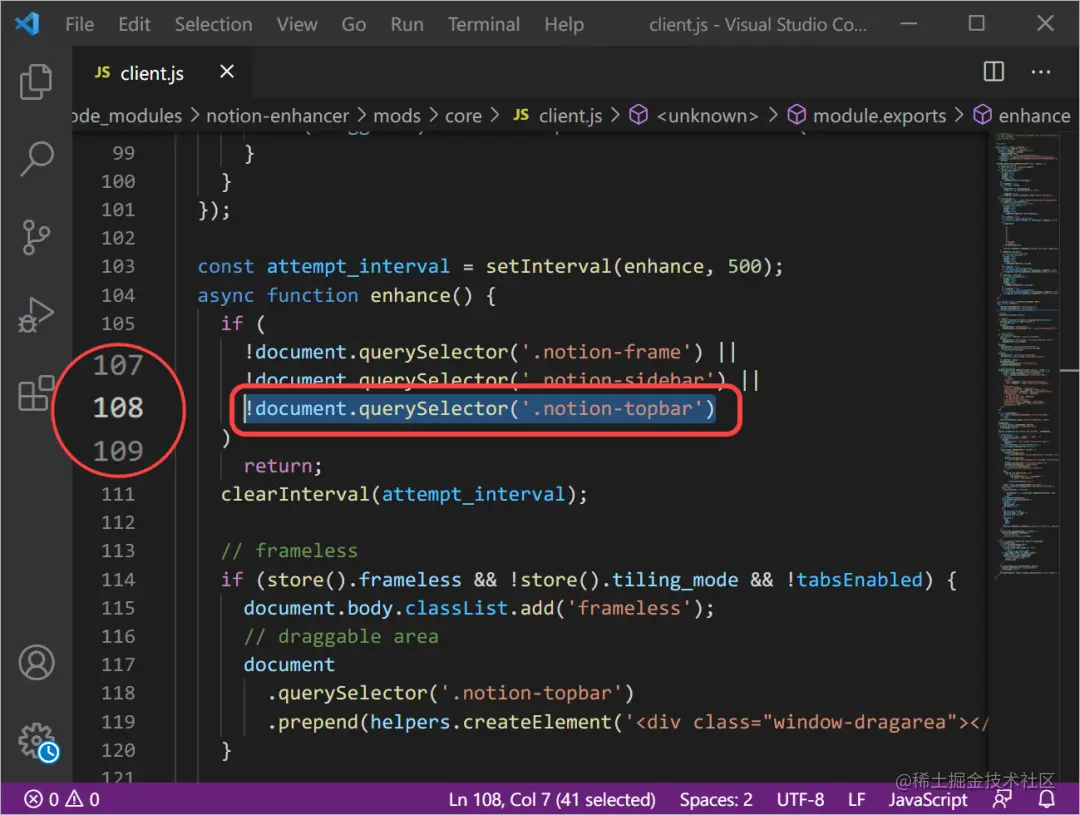Open the Explorer view in the activity bar
1080x815 pixels.
click(36, 81)
